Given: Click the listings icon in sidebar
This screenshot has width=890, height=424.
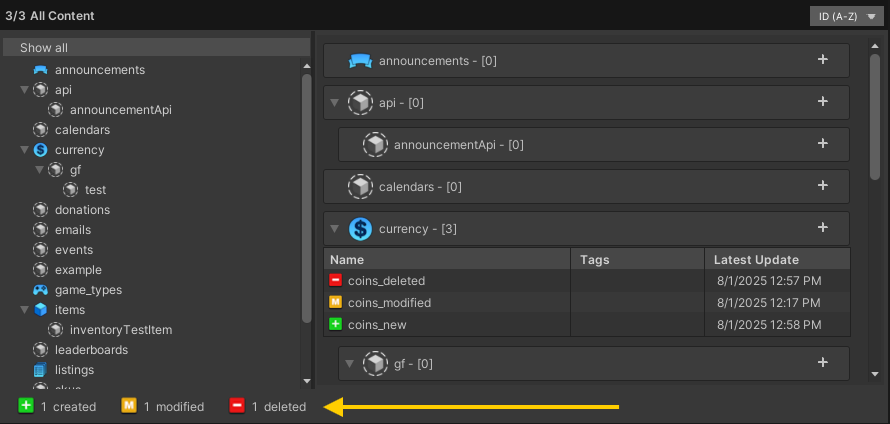Looking at the screenshot, I should tap(40, 370).
